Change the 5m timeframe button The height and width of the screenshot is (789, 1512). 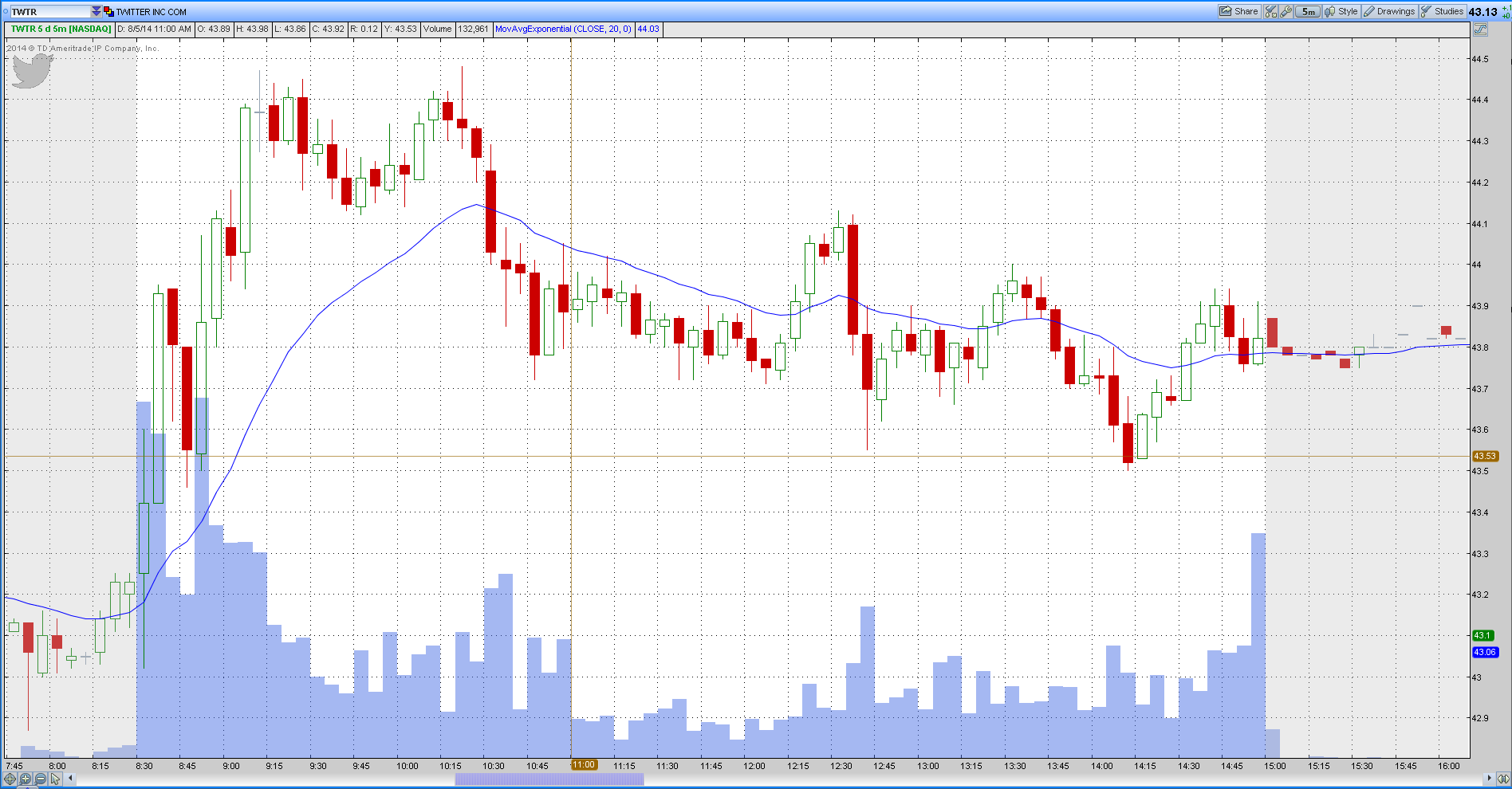1308,11
